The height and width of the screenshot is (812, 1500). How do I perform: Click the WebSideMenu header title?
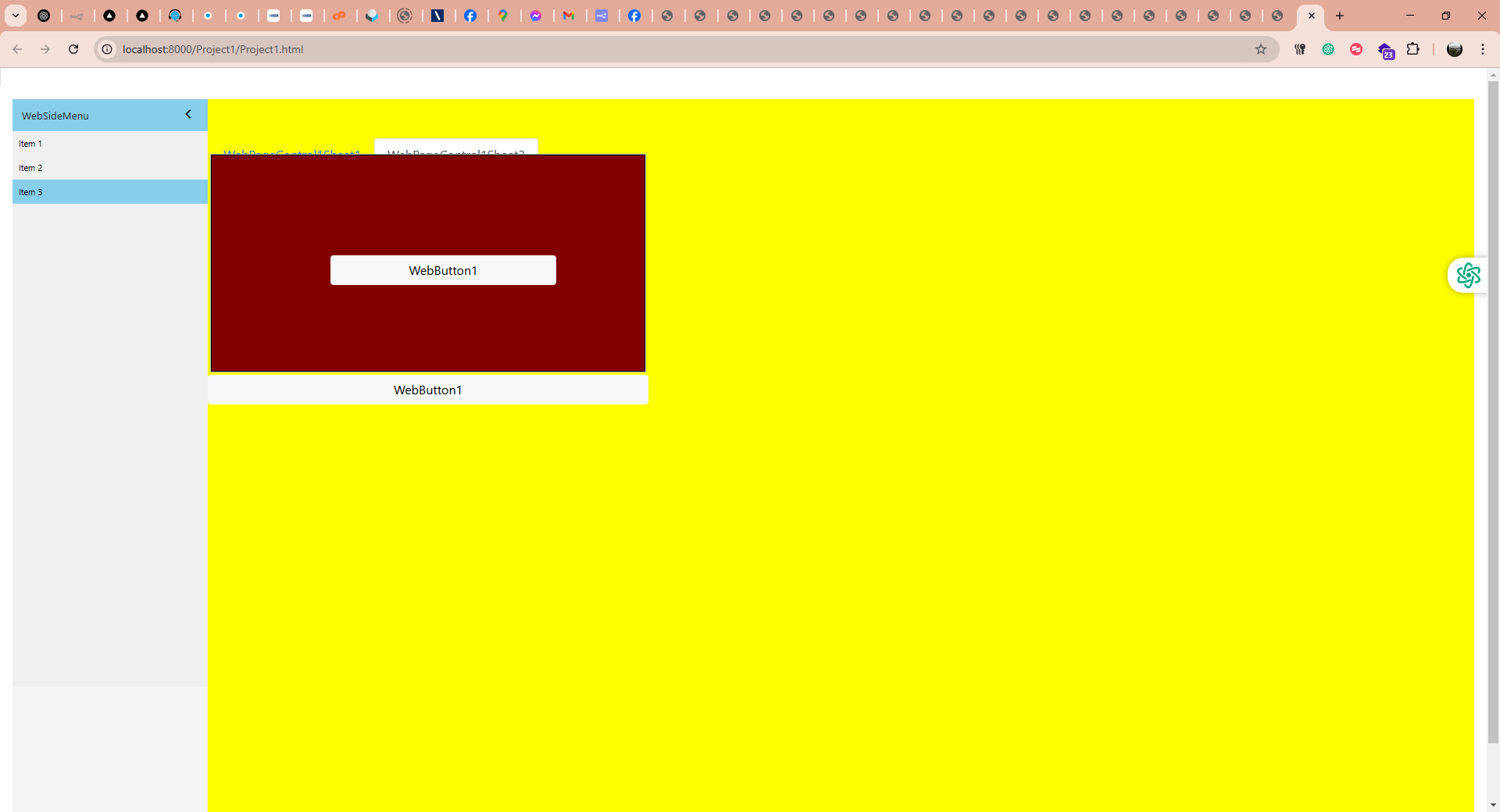[55, 116]
